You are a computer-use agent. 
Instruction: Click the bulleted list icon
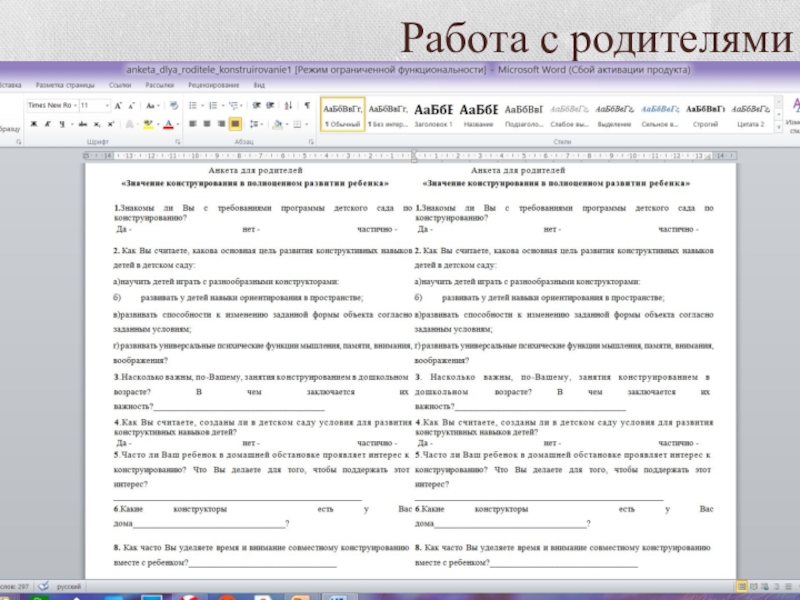tap(194, 105)
